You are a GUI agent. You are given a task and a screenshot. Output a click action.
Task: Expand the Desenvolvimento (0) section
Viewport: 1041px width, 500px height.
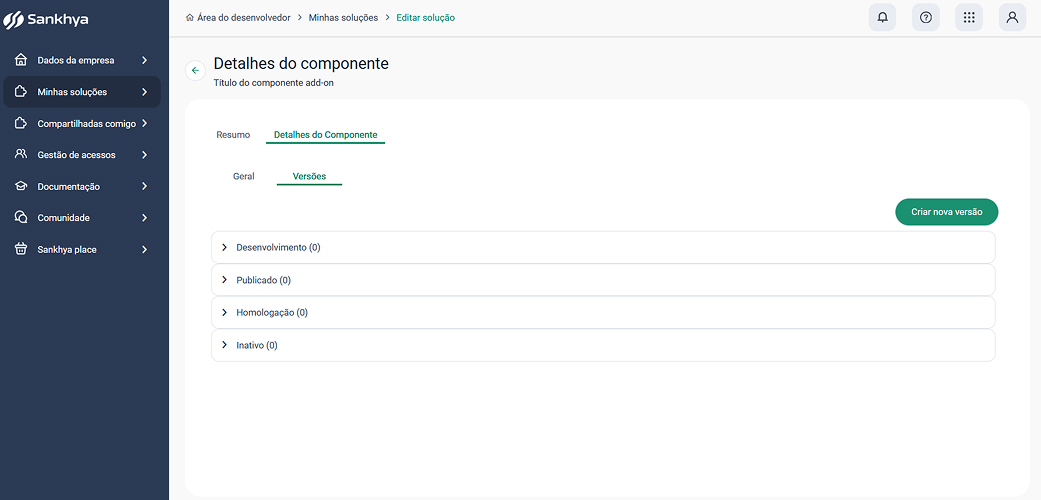click(x=603, y=247)
